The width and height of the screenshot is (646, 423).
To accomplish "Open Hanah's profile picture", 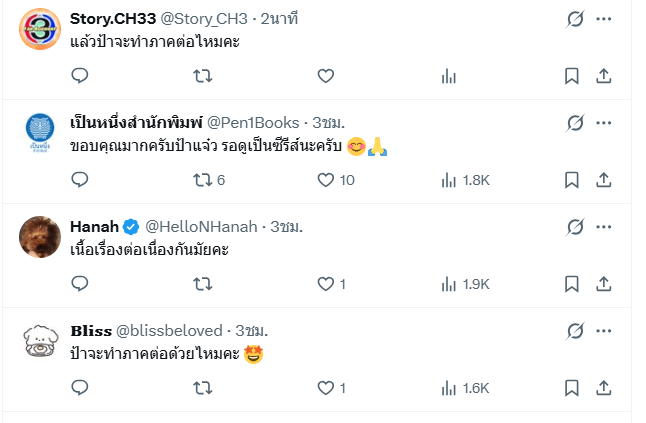I will 39,236.
